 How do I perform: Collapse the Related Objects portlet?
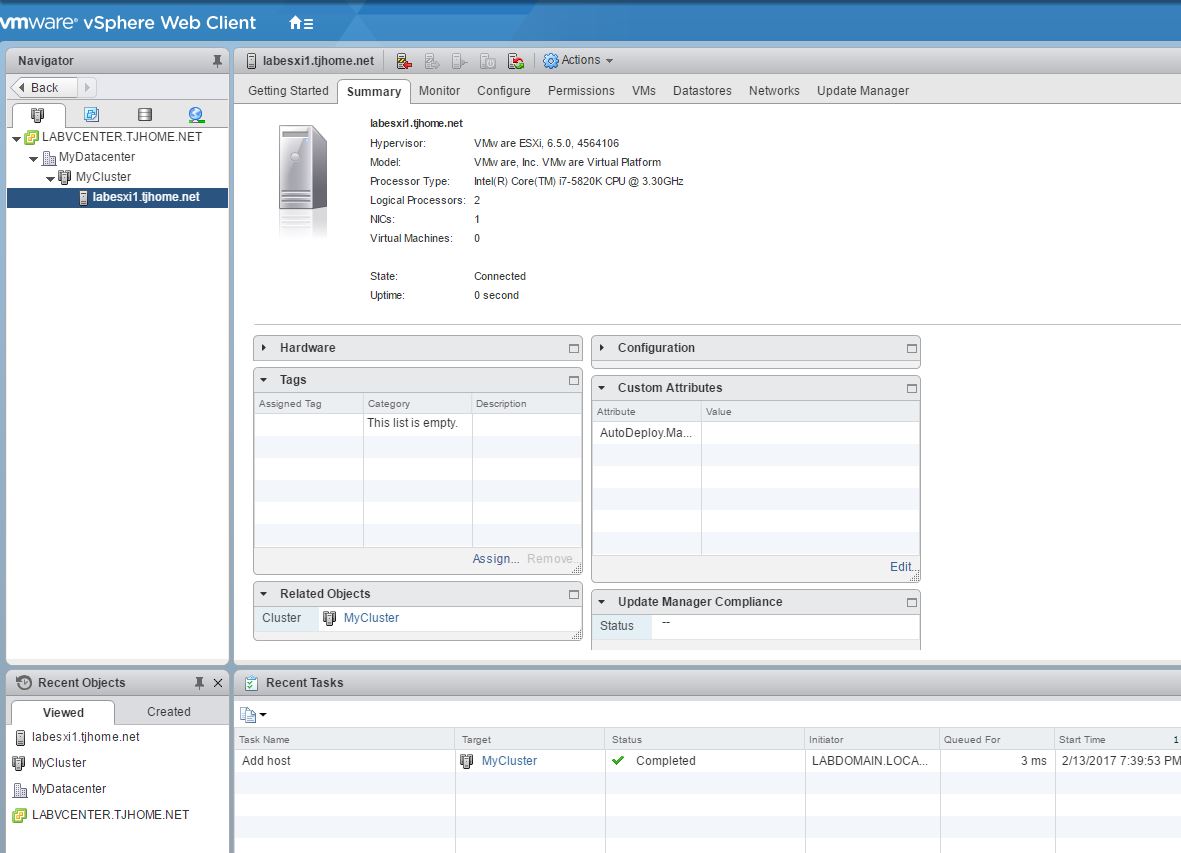(x=264, y=594)
